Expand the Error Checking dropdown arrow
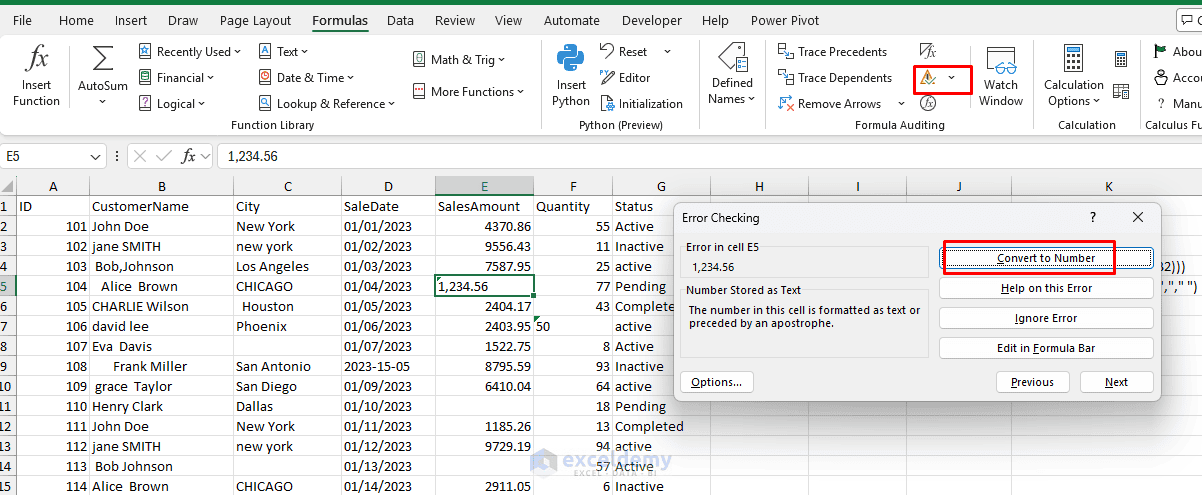The image size is (1202, 495). coord(952,78)
